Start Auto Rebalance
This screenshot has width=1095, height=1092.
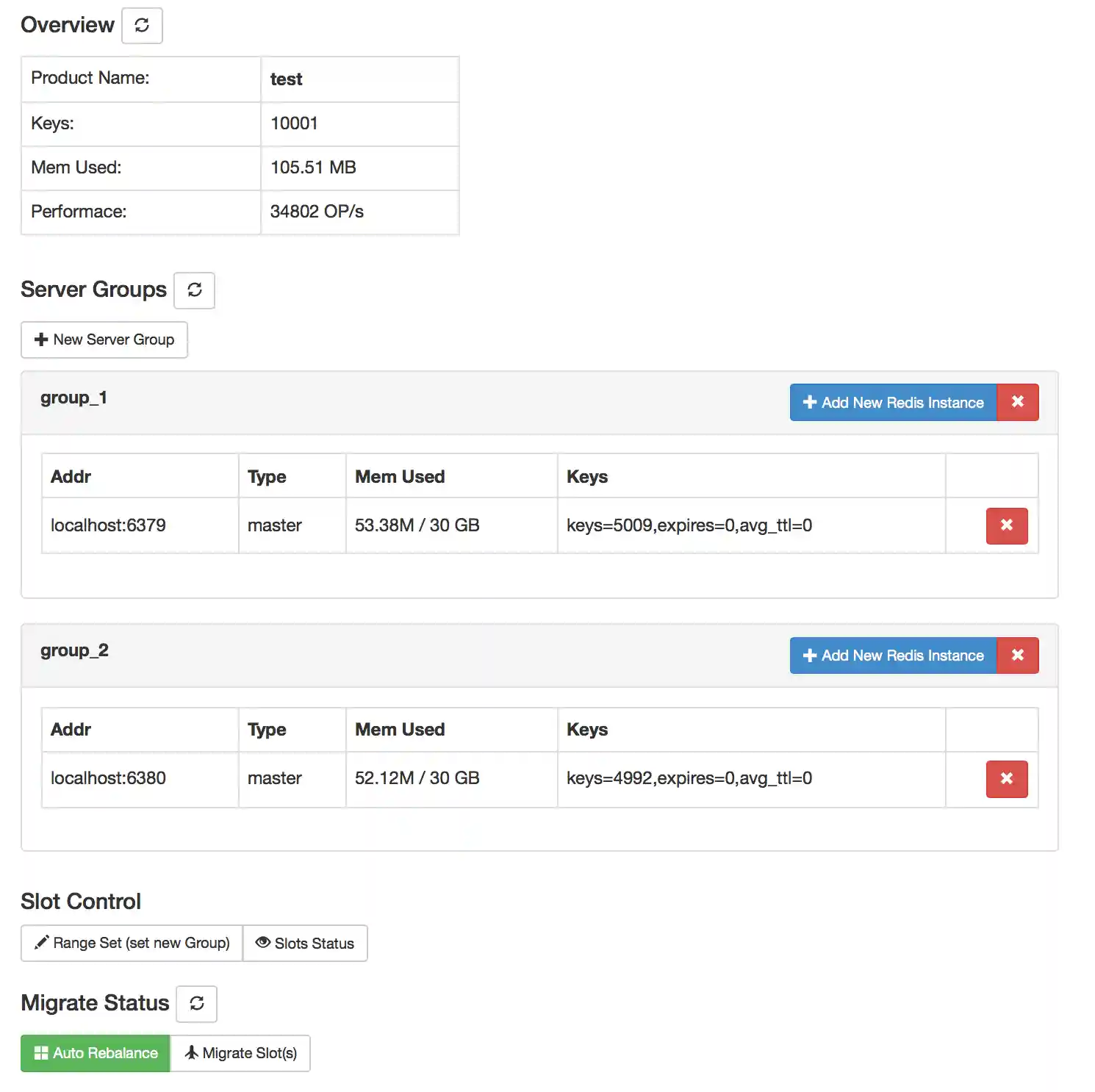tap(96, 1053)
